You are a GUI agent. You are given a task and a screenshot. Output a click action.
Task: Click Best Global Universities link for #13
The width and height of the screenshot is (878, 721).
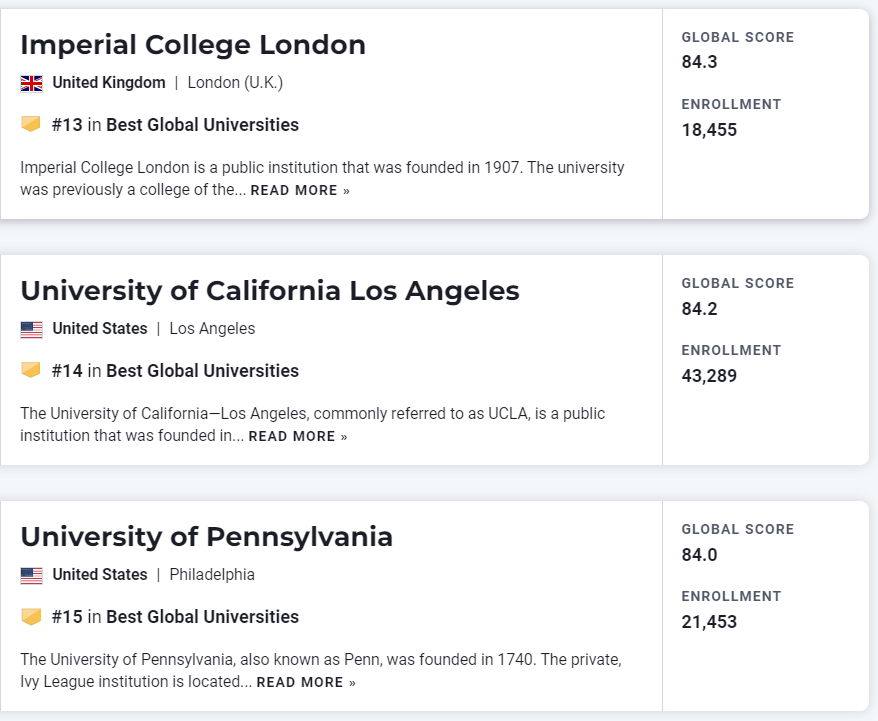202,125
